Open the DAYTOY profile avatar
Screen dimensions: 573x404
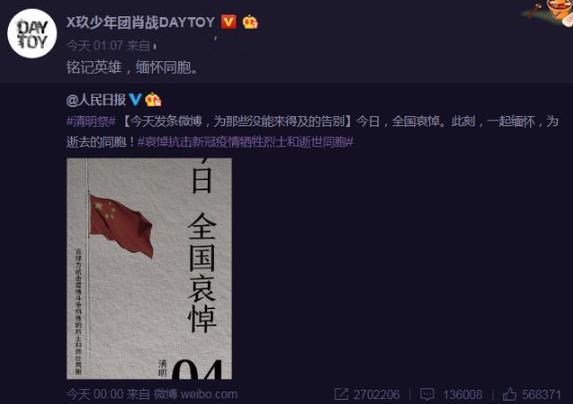pyautogui.click(x=32, y=33)
